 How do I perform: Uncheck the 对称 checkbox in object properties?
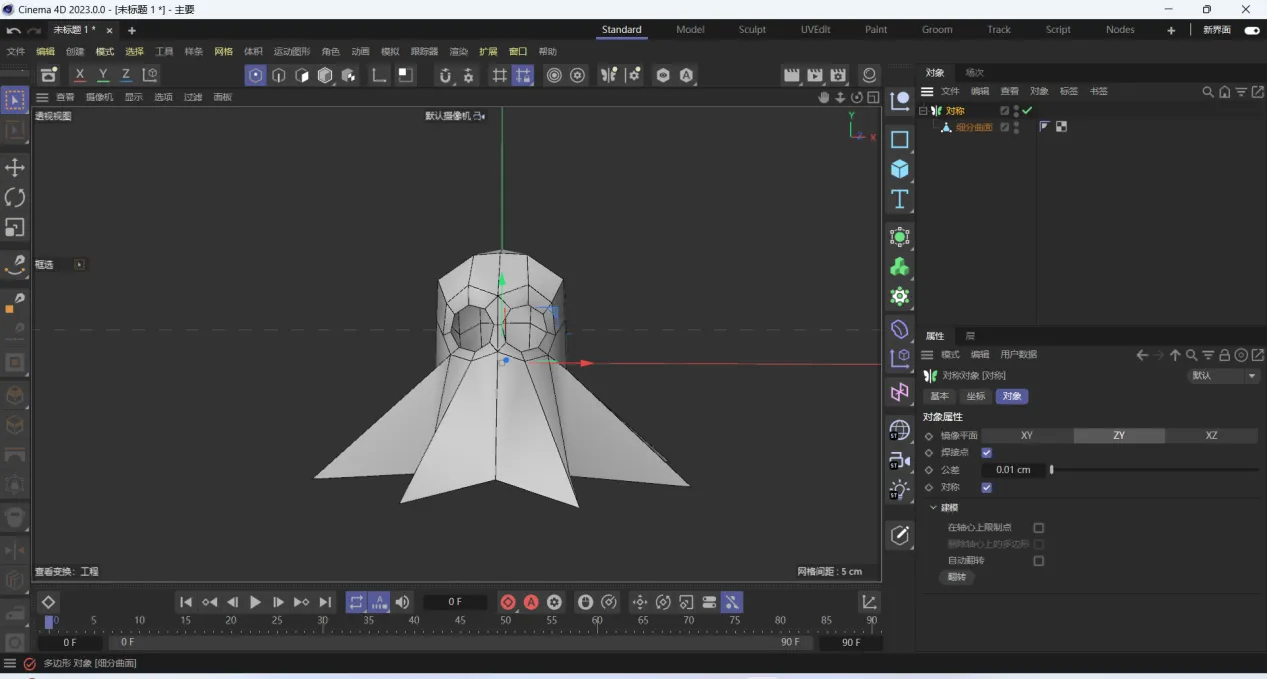(987, 487)
